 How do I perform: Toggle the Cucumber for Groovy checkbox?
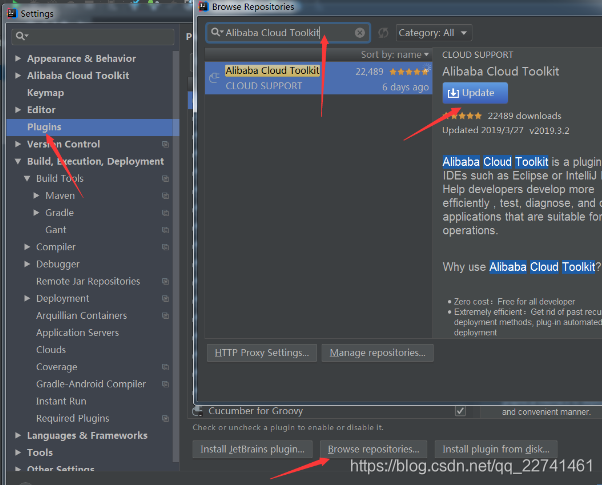460,411
